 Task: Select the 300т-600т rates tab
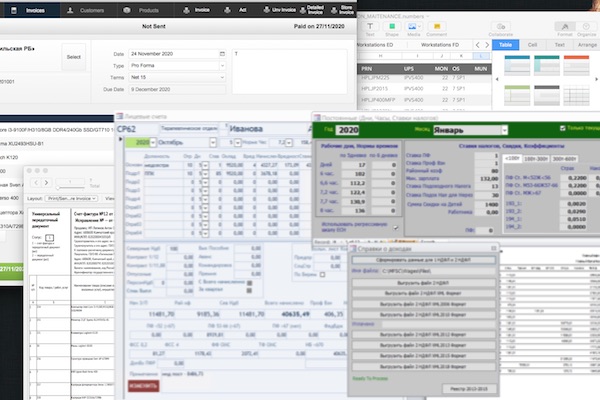coord(564,159)
